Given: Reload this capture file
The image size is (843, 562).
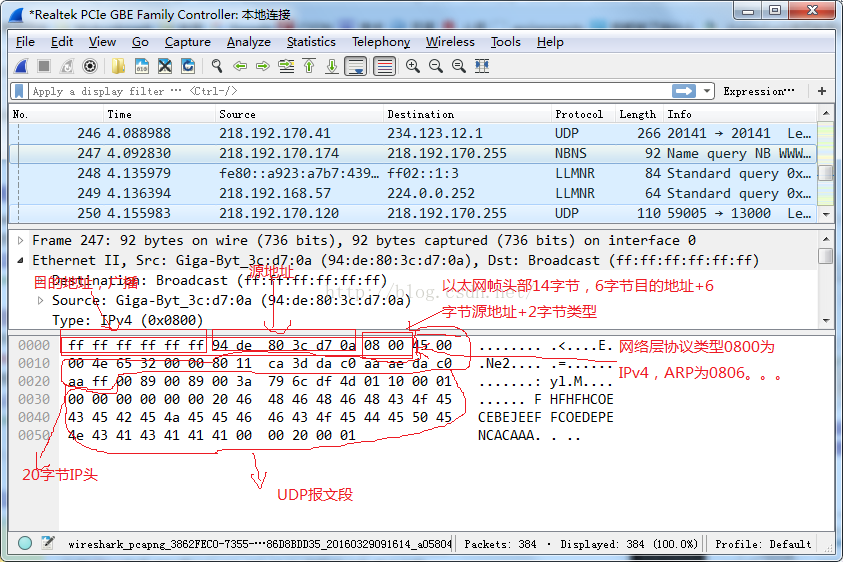Looking at the screenshot, I should tap(188, 66).
